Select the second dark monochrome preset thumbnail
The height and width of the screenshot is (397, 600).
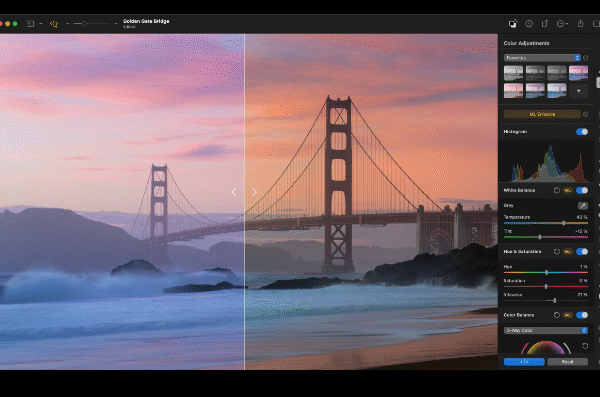click(535, 73)
